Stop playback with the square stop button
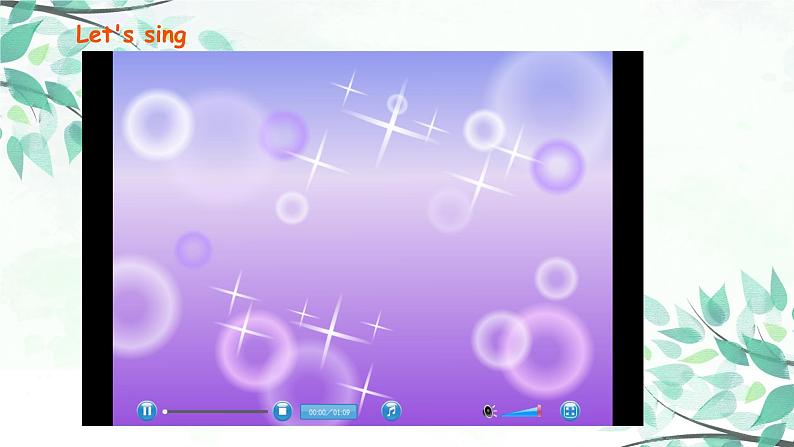 [x=282, y=411]
